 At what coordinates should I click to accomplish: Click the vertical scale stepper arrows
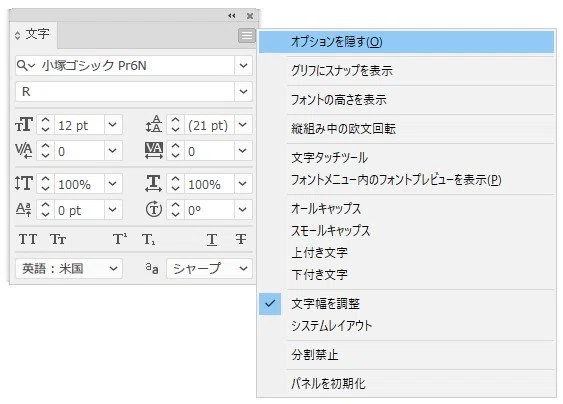[x=45, y=184]
